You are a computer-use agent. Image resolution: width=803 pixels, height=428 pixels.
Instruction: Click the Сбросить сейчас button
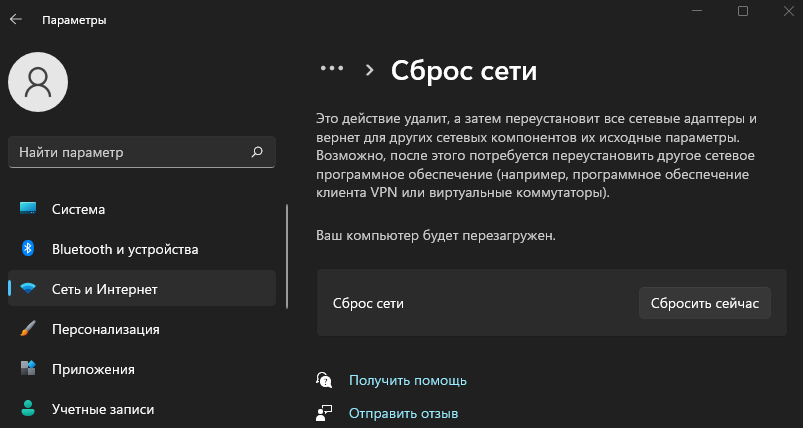[705, 303]
